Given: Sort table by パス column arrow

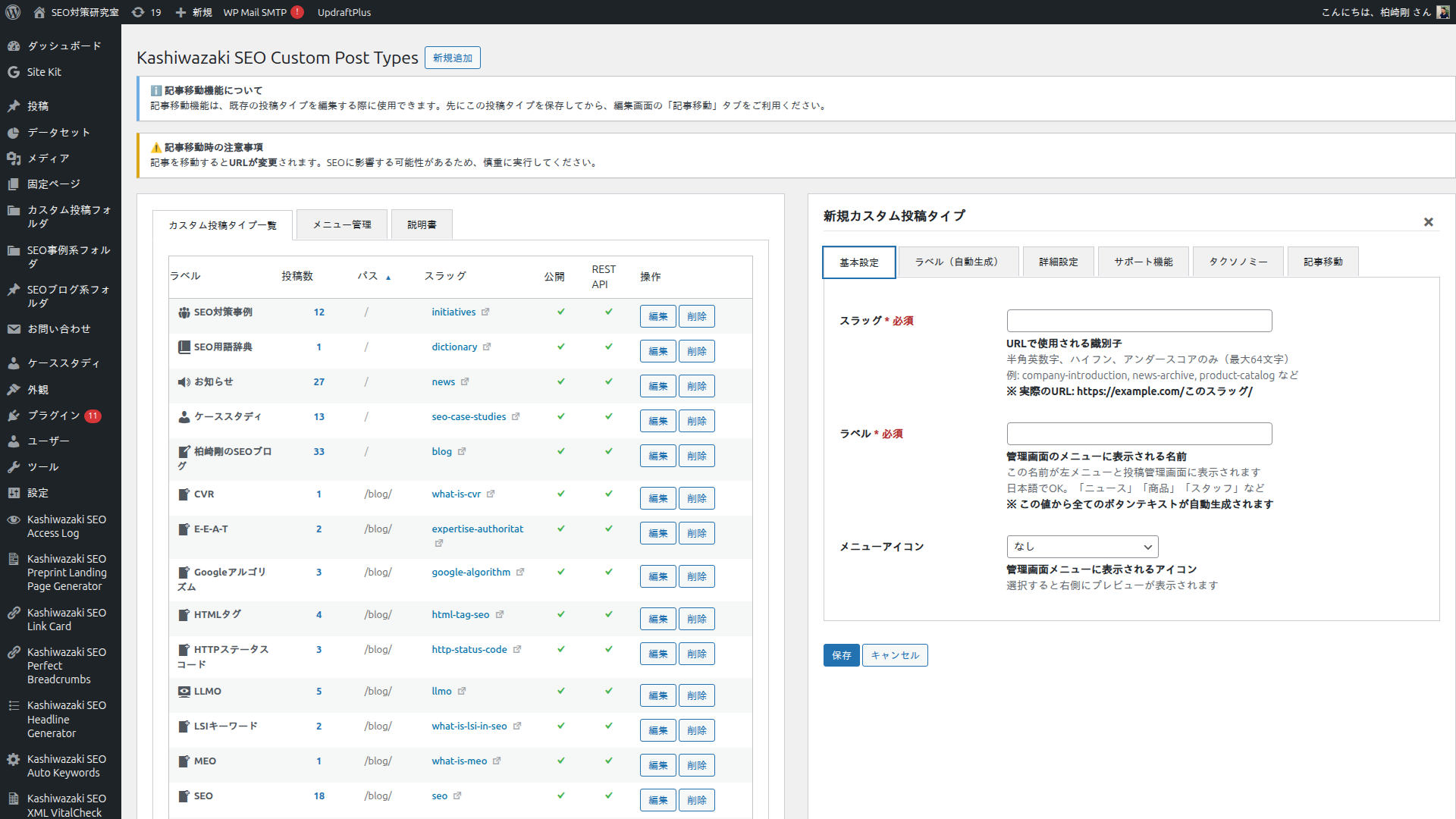Looking at the screenshot, I should (388, 278).
